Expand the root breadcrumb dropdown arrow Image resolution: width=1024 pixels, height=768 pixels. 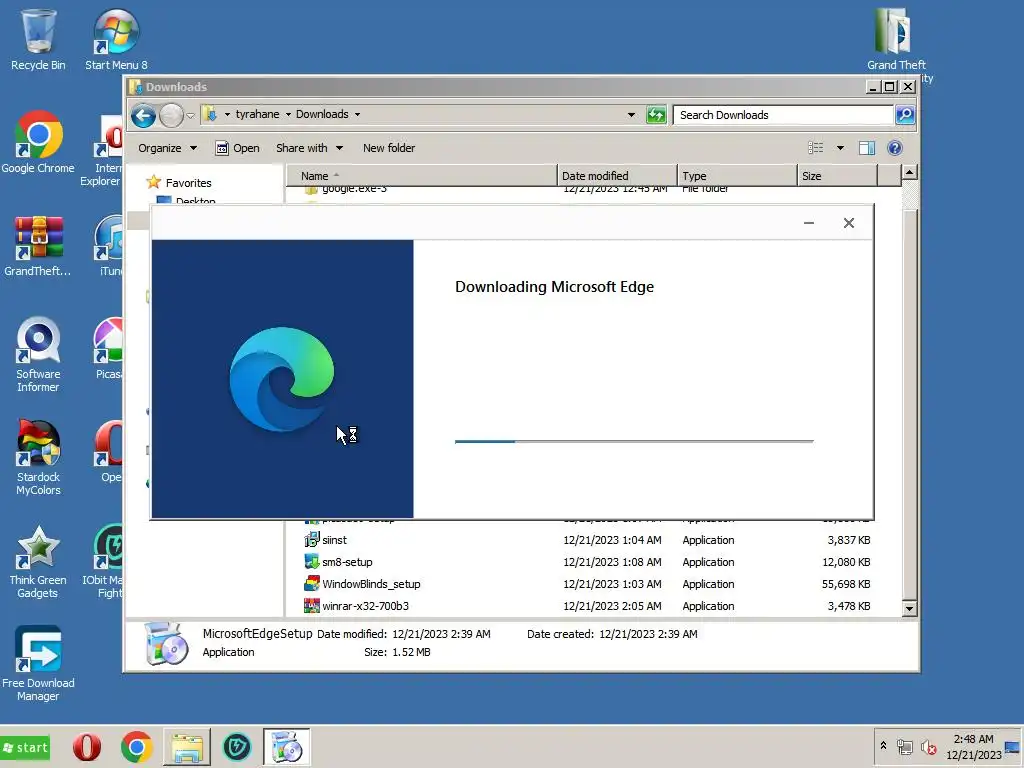(227, 114)
